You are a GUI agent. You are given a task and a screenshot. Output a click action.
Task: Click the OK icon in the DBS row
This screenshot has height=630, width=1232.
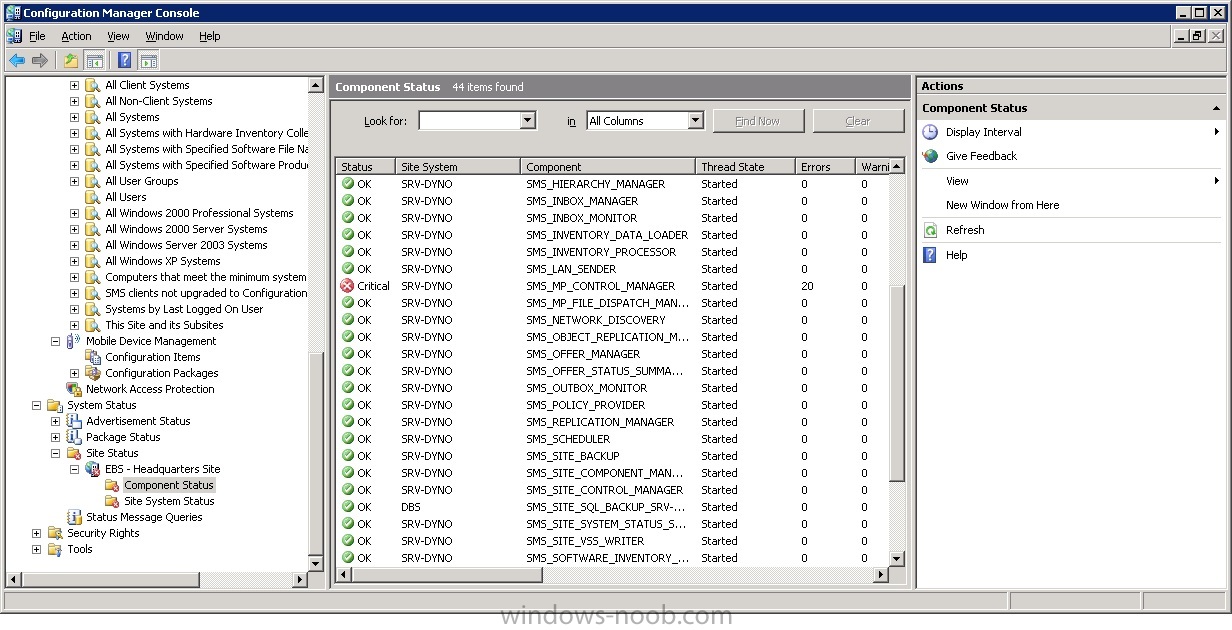pyautogui.click(x=348, y=507)
